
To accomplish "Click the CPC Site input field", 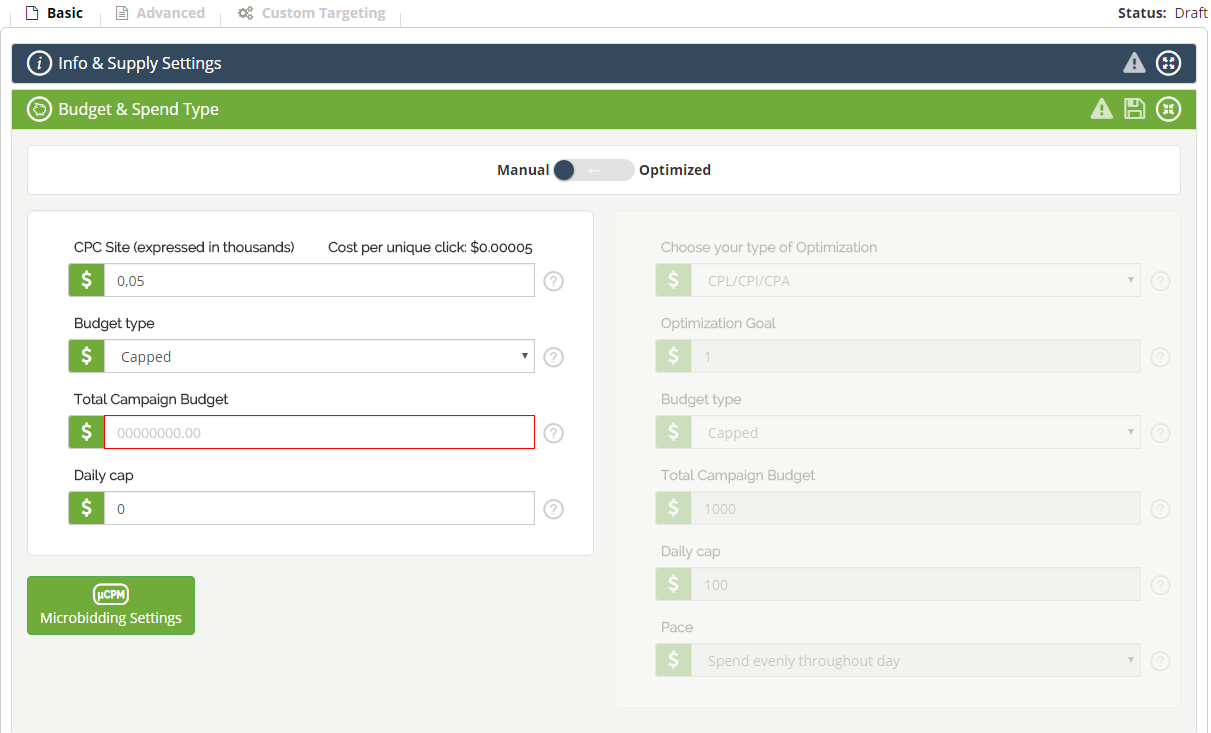I will pos(319,281).
